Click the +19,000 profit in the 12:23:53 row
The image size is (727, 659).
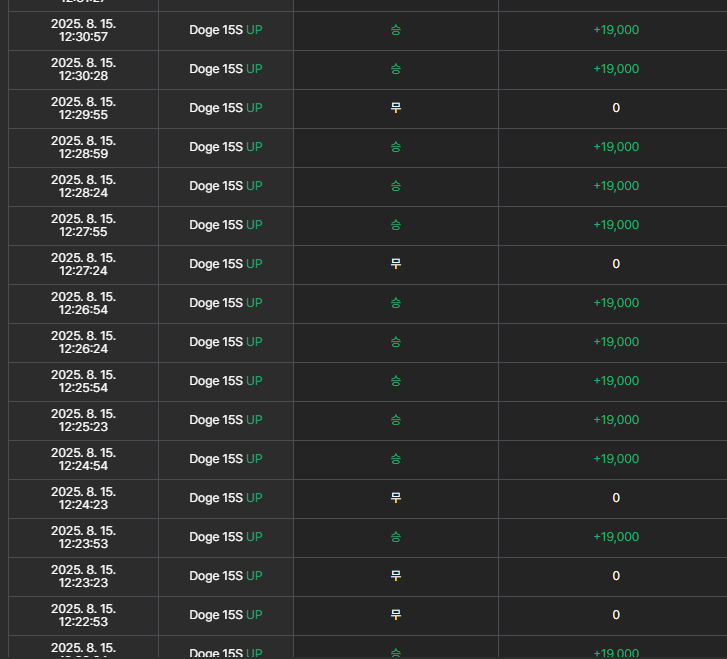click(x=616, y=537)
